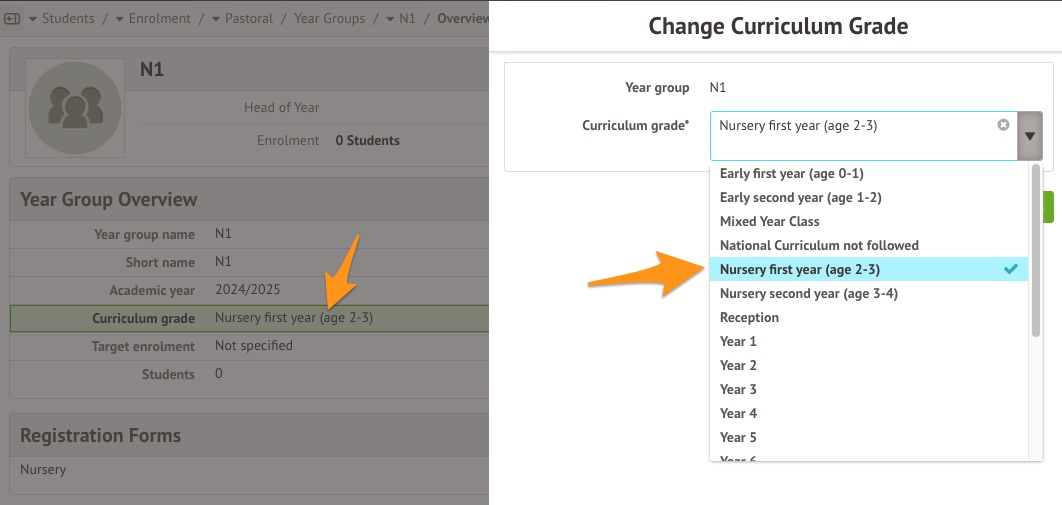Select Year 1 from the list

[x=738, y=341]
